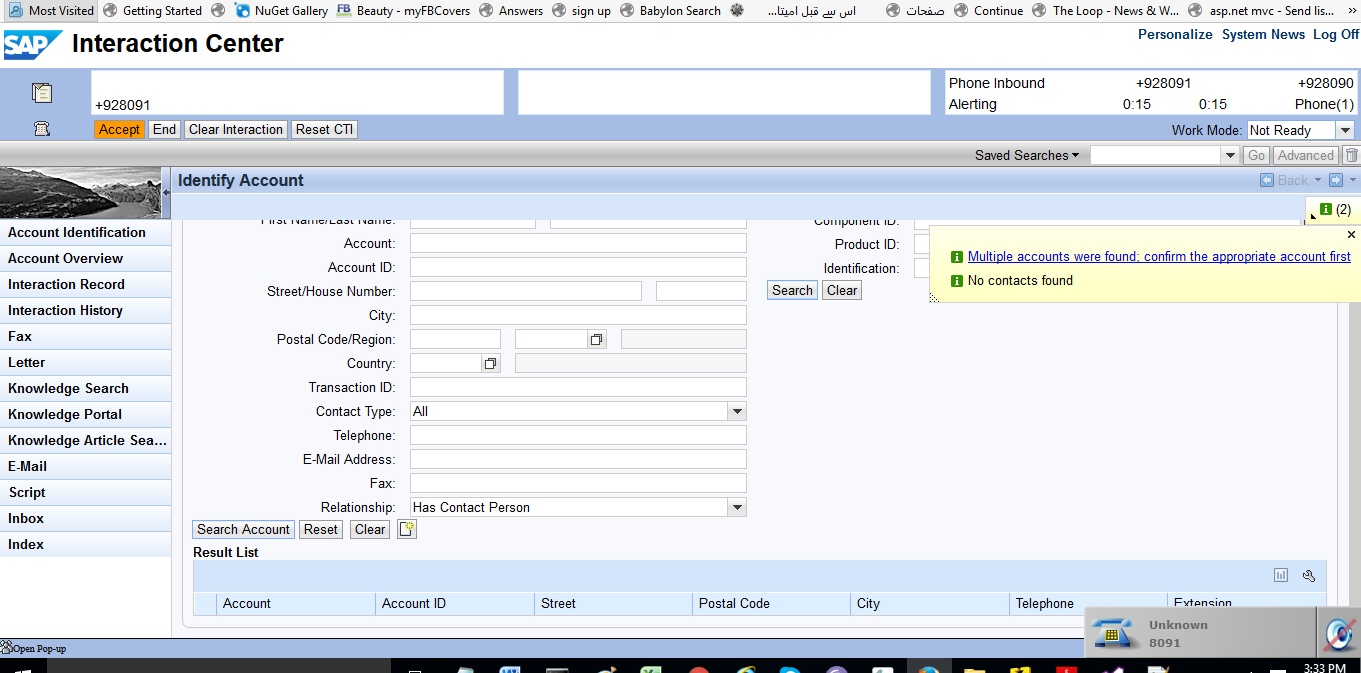Open Interaction History in navigation
The image size is (1361, 673).
[65, 310]
